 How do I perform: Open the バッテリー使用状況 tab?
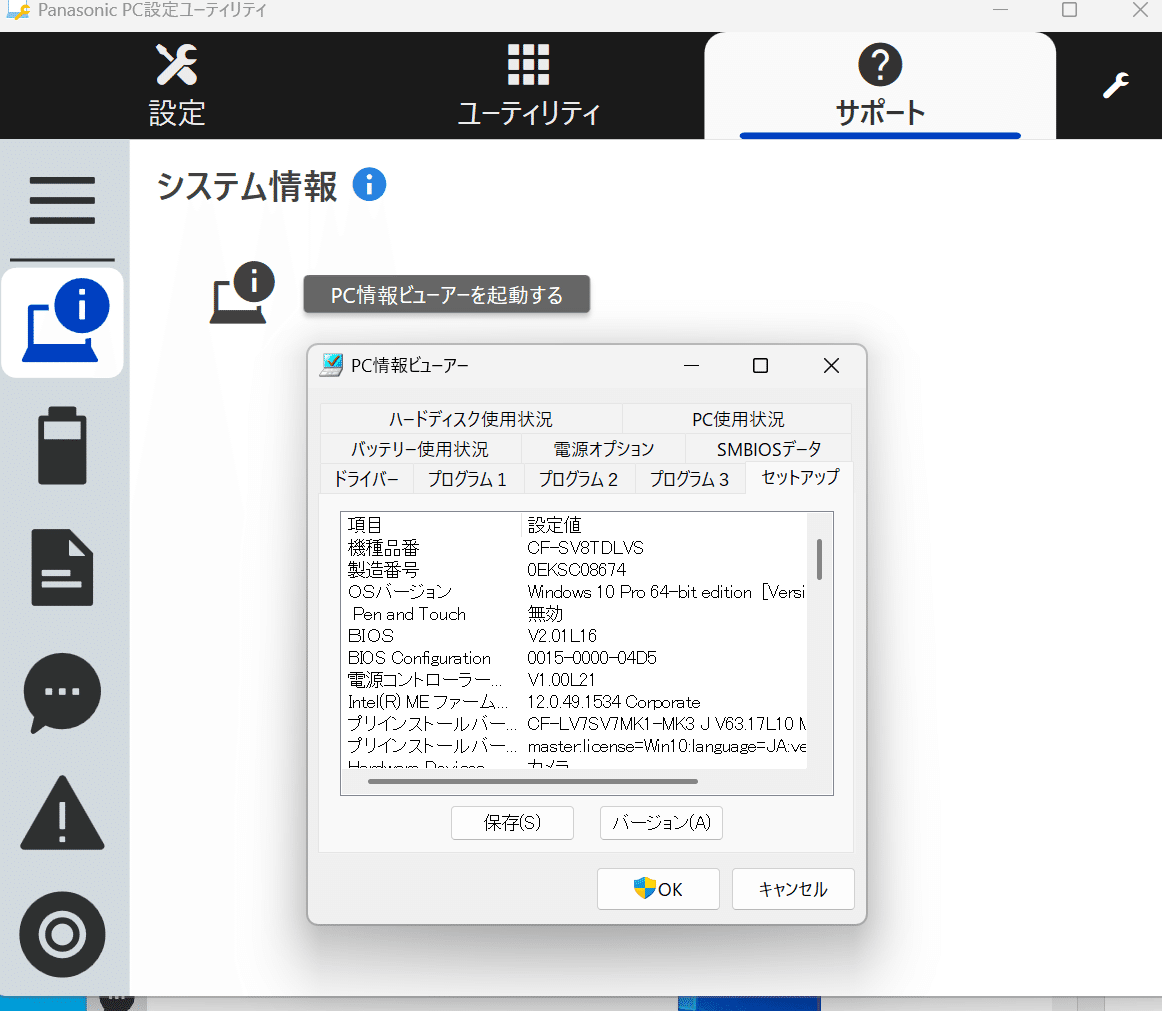pos(420,448)
